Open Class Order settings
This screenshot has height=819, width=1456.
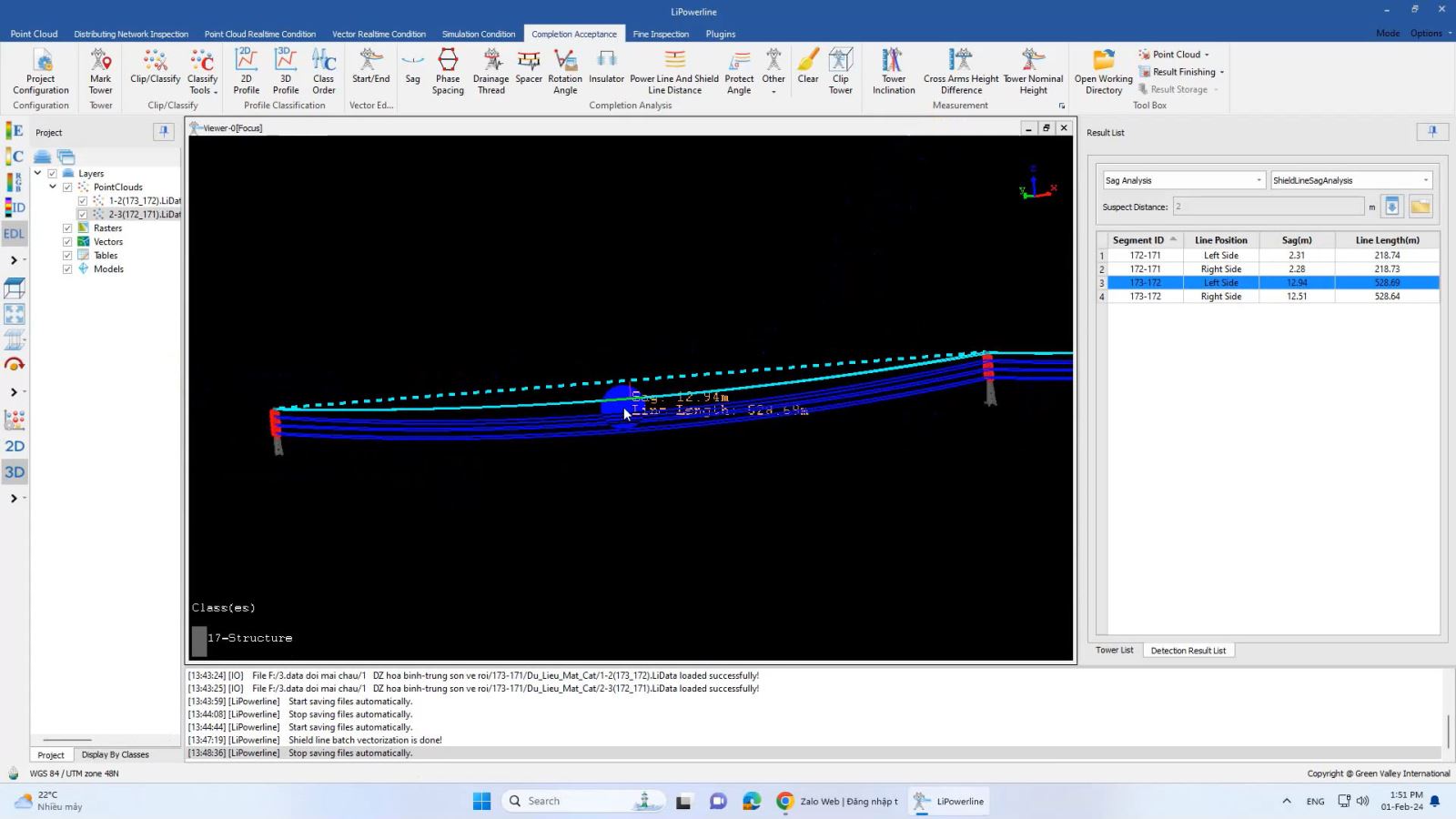324,72
